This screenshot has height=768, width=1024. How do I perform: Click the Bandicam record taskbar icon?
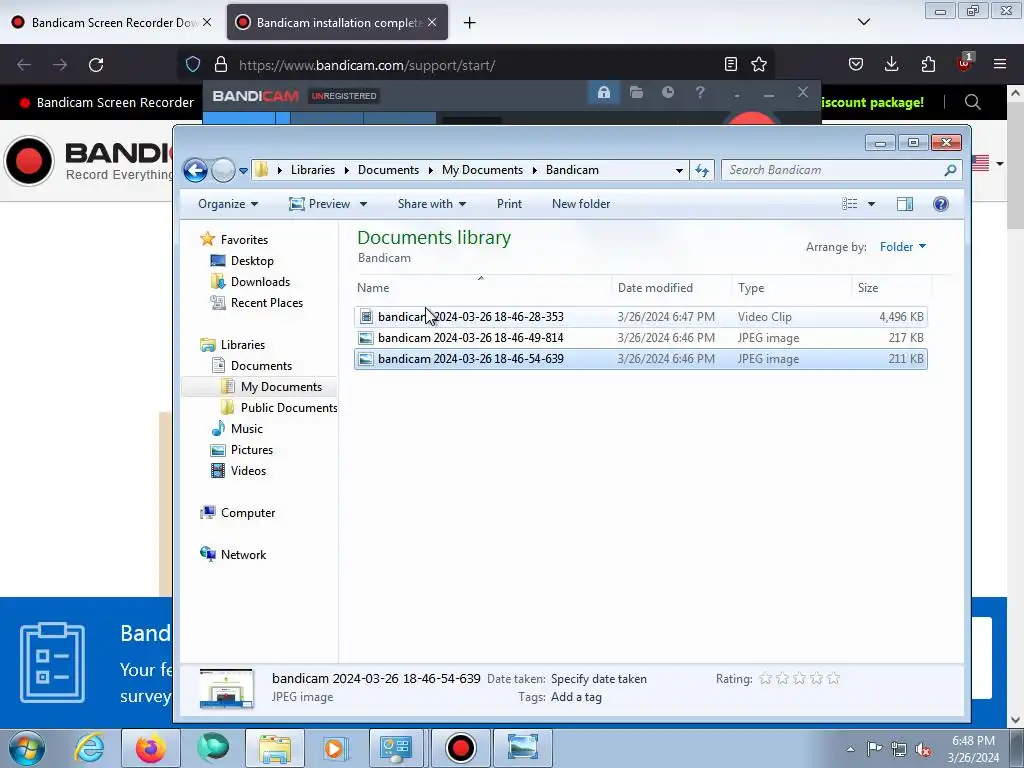460,748
